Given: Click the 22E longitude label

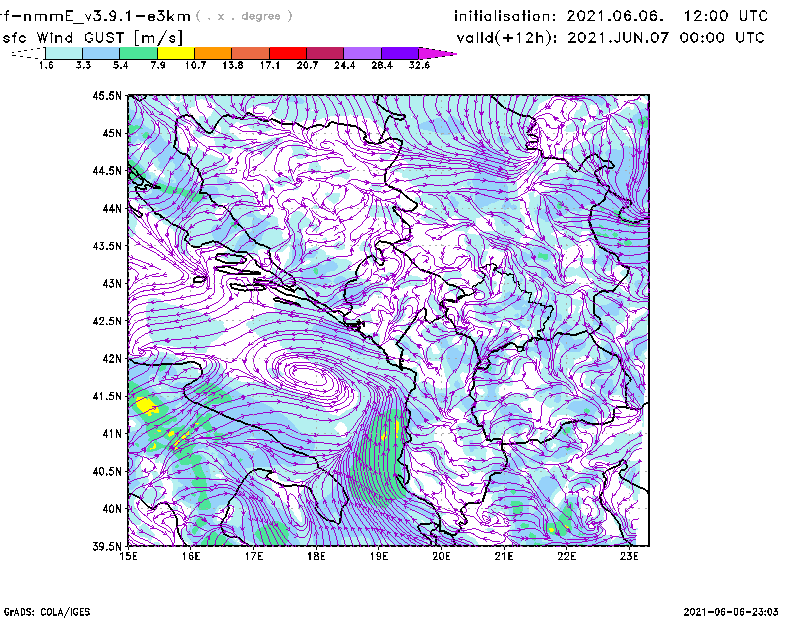Looking at the screenshot, I should pos(566,556).
